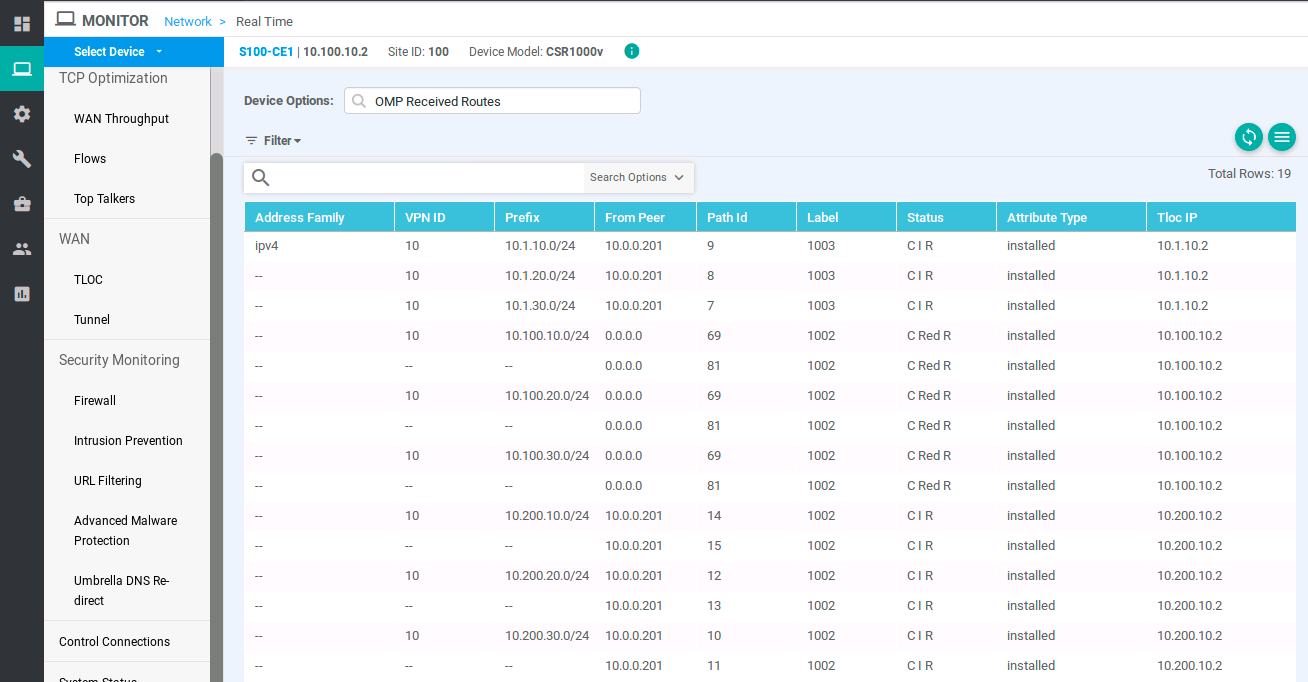Open the Tools wrench icon

click(22, 159)
